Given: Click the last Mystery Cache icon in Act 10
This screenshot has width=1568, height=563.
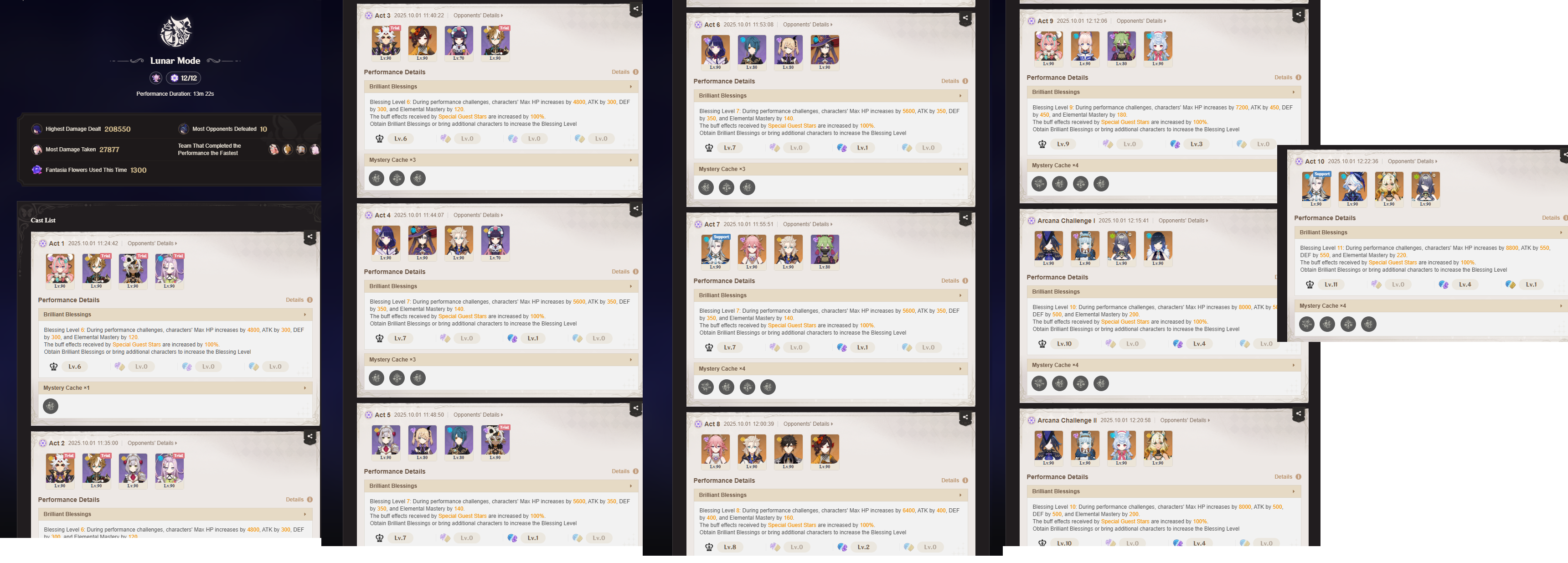Looking at the screenshot, I should point(1368,325).
